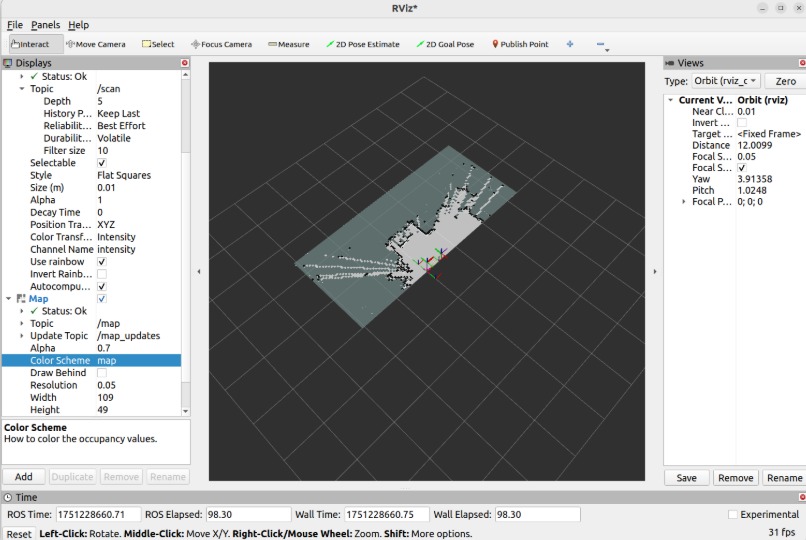Toggle the Selectable checkbox
Screen dimensions: 806x540
pos(102,163)
